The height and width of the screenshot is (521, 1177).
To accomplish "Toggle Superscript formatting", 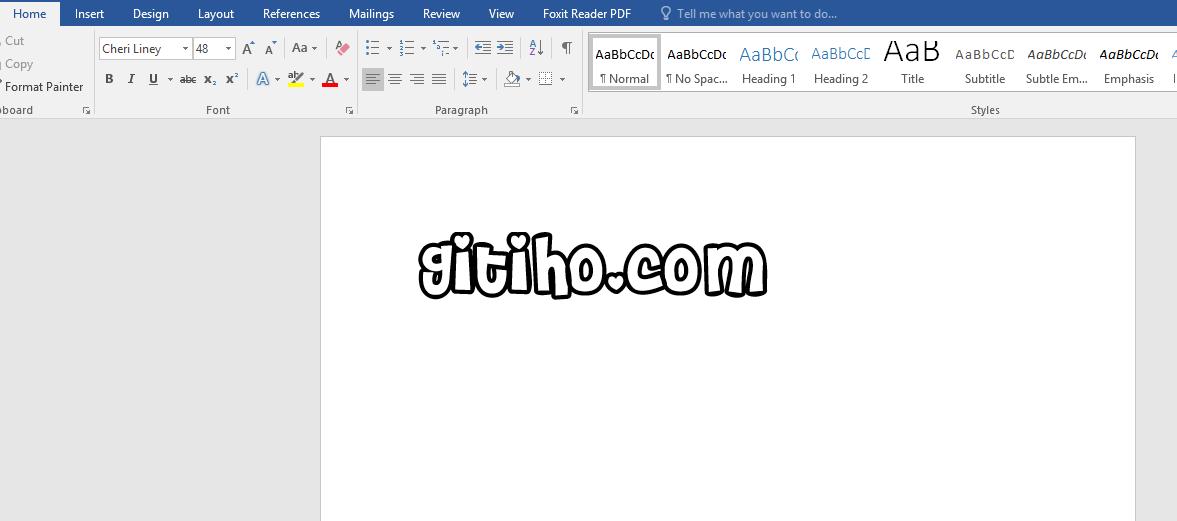I will [x=232, y=79].
